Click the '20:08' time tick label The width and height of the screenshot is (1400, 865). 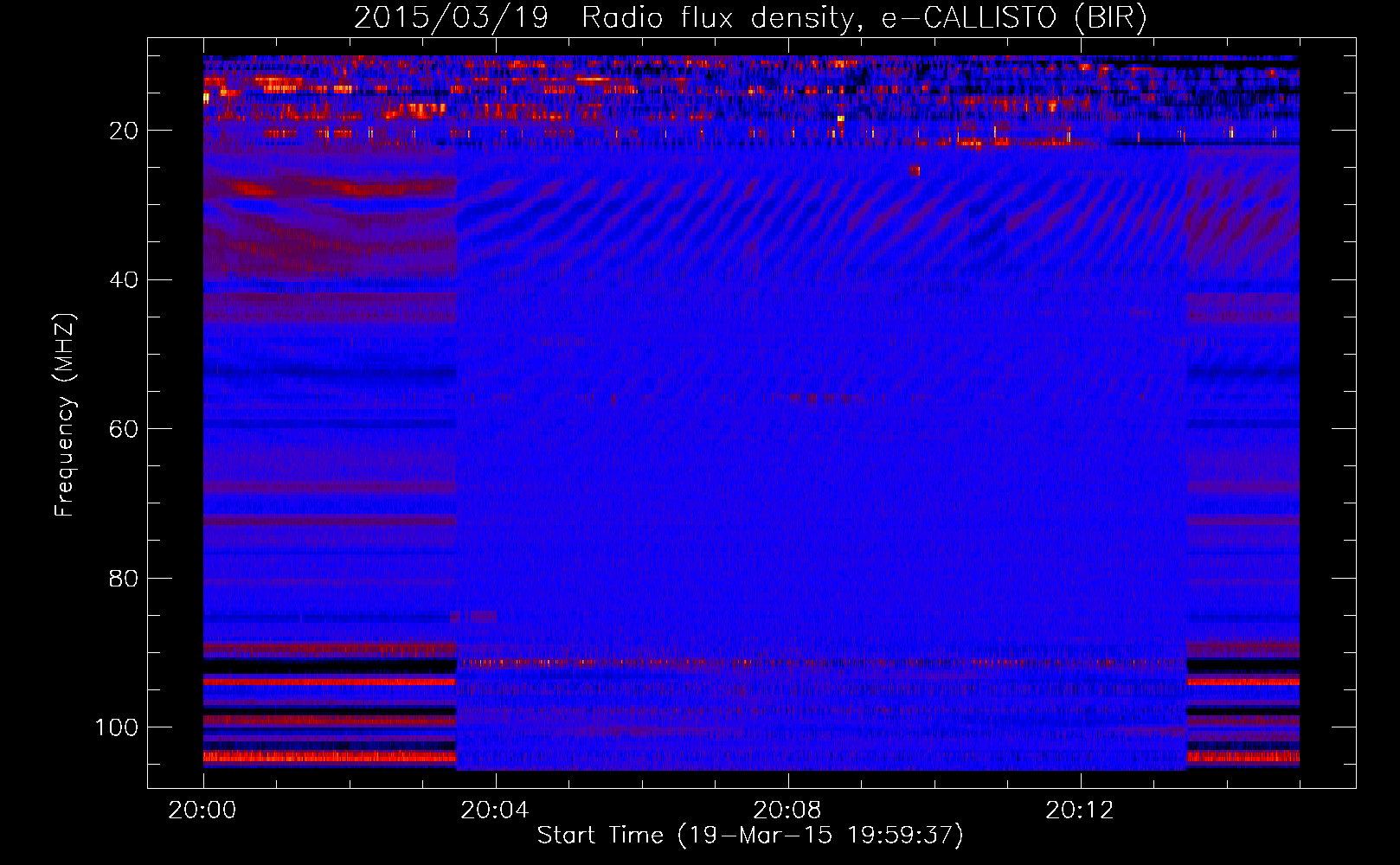pos(787,811)
